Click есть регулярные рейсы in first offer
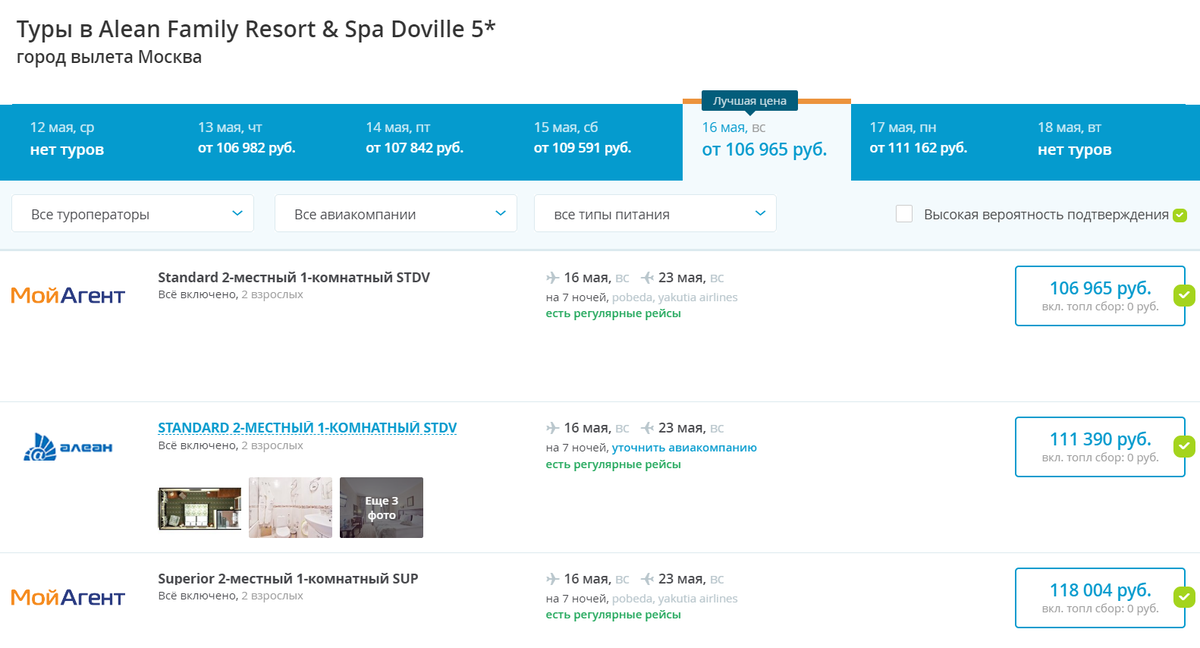 click(x=613, y=314)
